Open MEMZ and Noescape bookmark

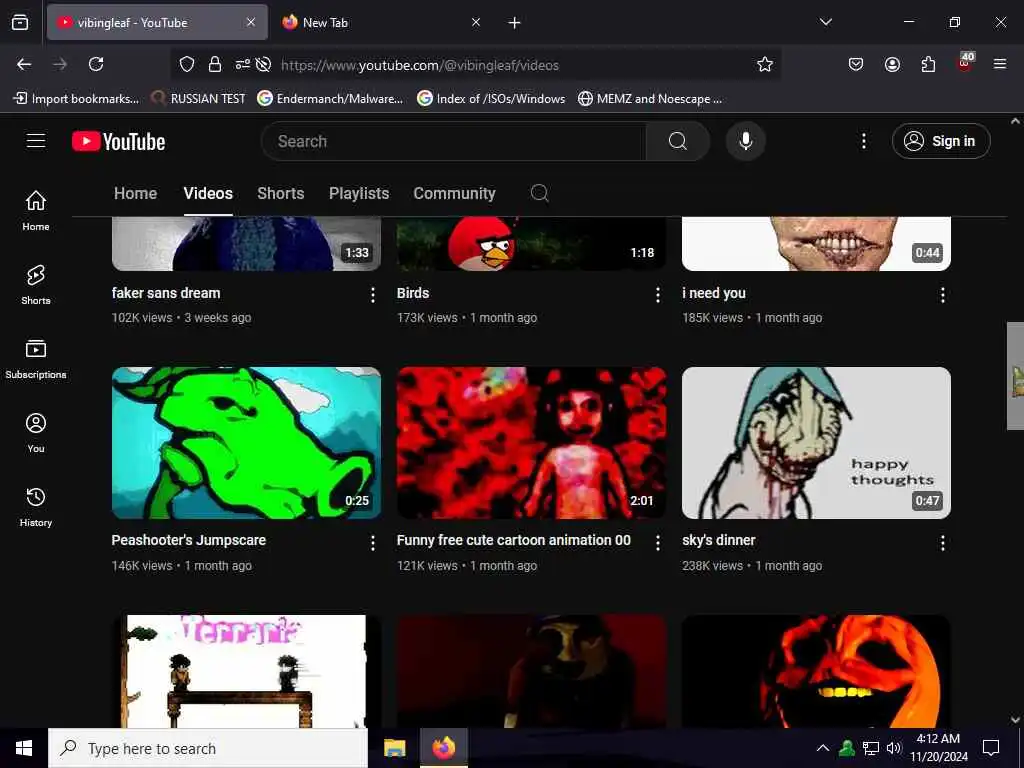pyautogui.click(x=650, y=99)
